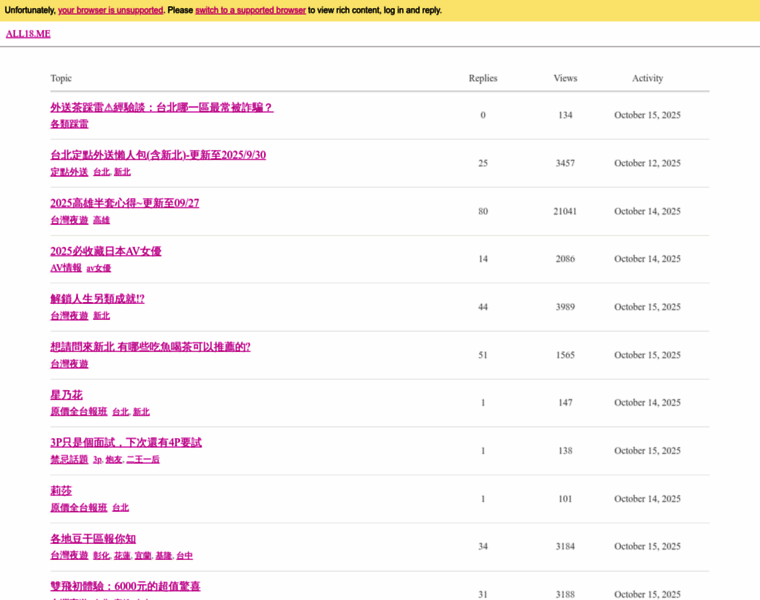
Task: Go to the 禁忌話題 category
Action: pyautogui.click(x=69, y=459)
